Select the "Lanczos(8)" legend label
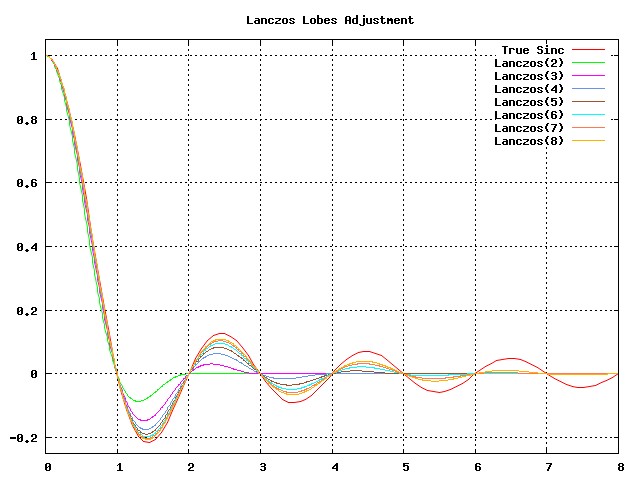 [x=529, y=141]
